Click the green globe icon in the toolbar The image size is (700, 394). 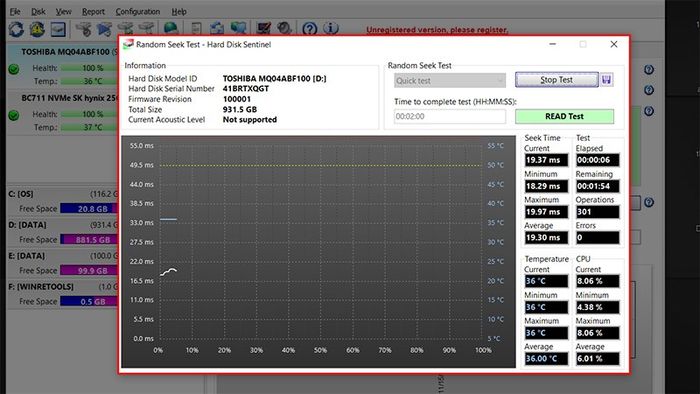(x=171, y=29)
